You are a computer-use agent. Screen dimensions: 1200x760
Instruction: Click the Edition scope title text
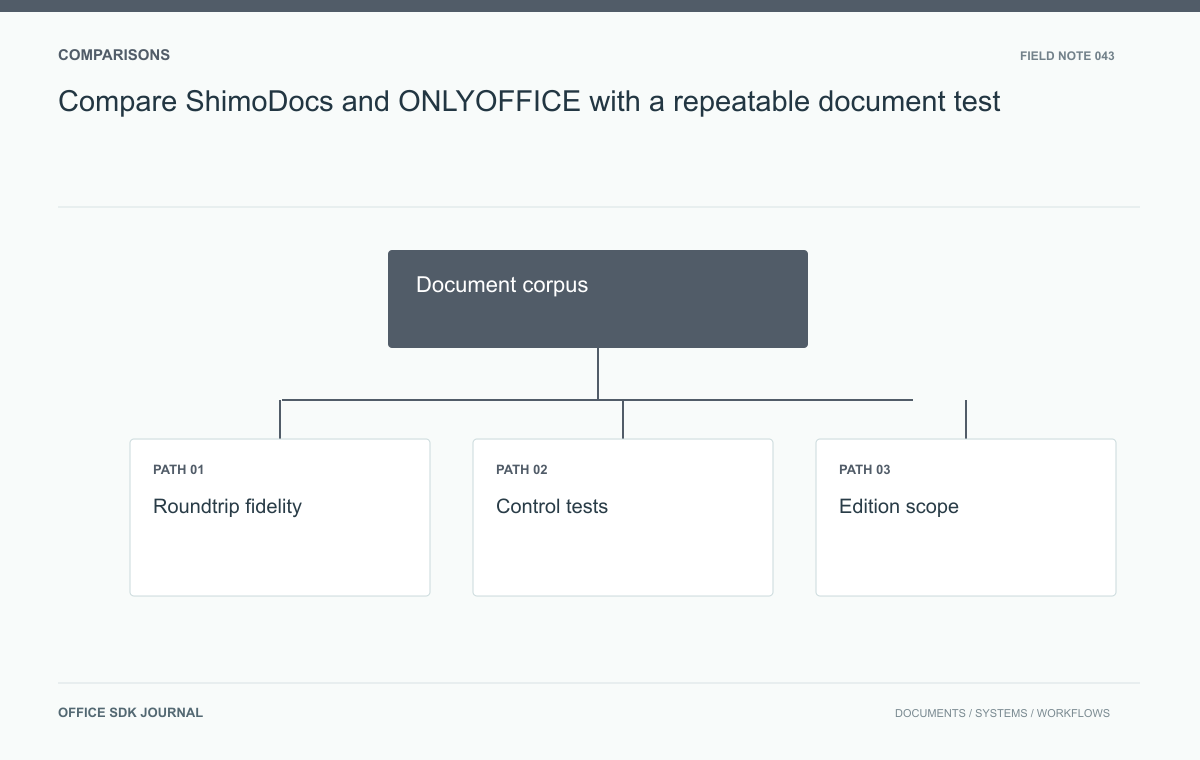pos(899,506)
